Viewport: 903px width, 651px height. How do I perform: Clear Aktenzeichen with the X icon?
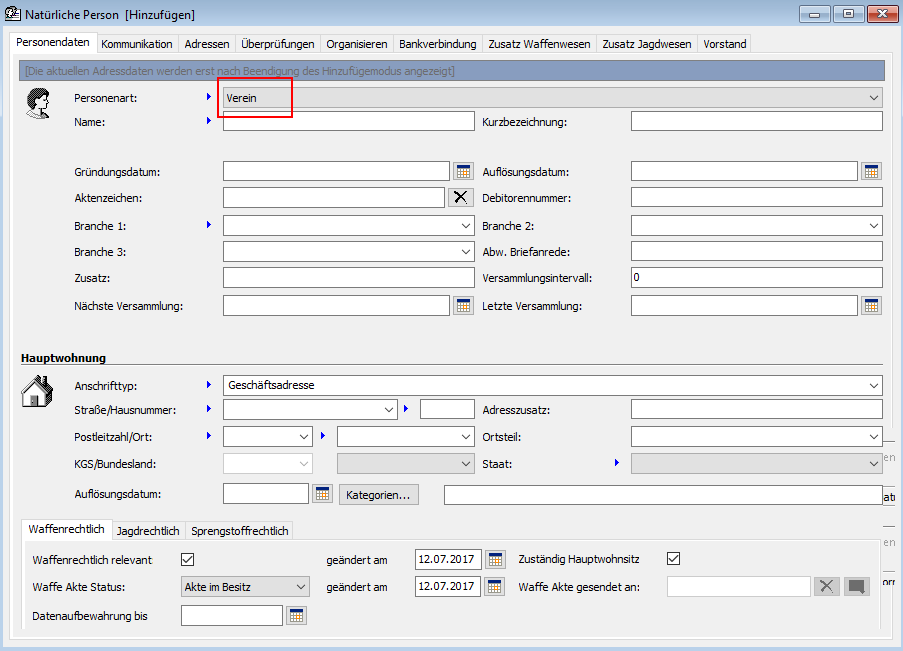(460, 198)
